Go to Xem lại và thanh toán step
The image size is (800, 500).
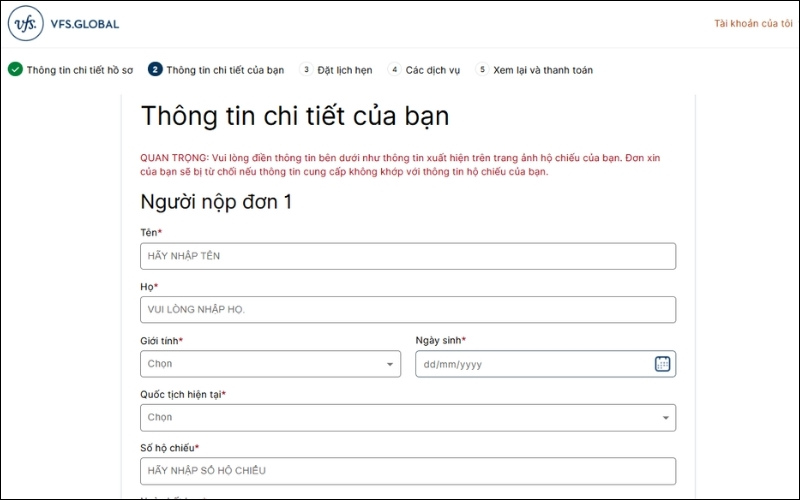click(x=543, y=70)
